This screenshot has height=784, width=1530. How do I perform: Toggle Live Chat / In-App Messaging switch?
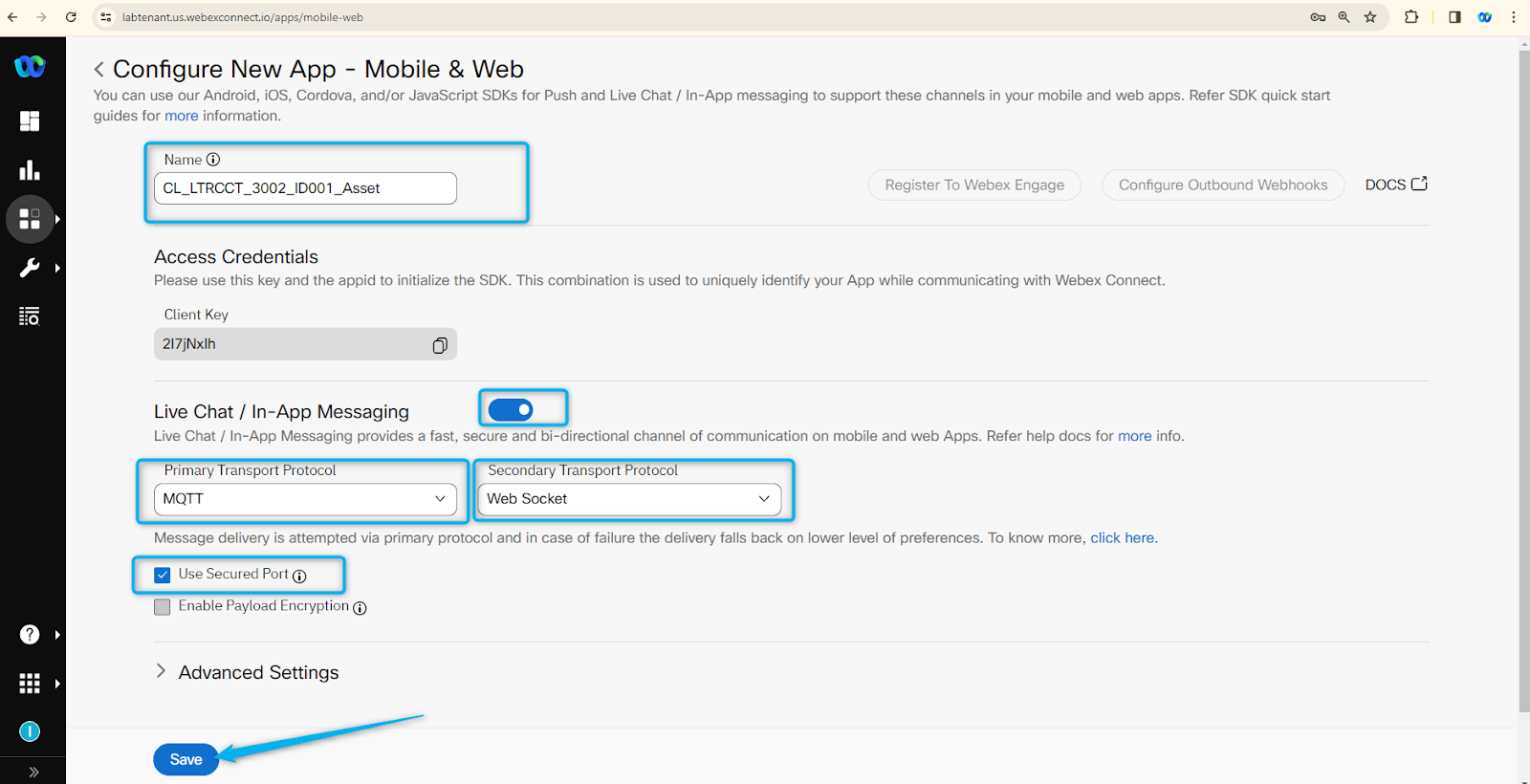point(511,410)
